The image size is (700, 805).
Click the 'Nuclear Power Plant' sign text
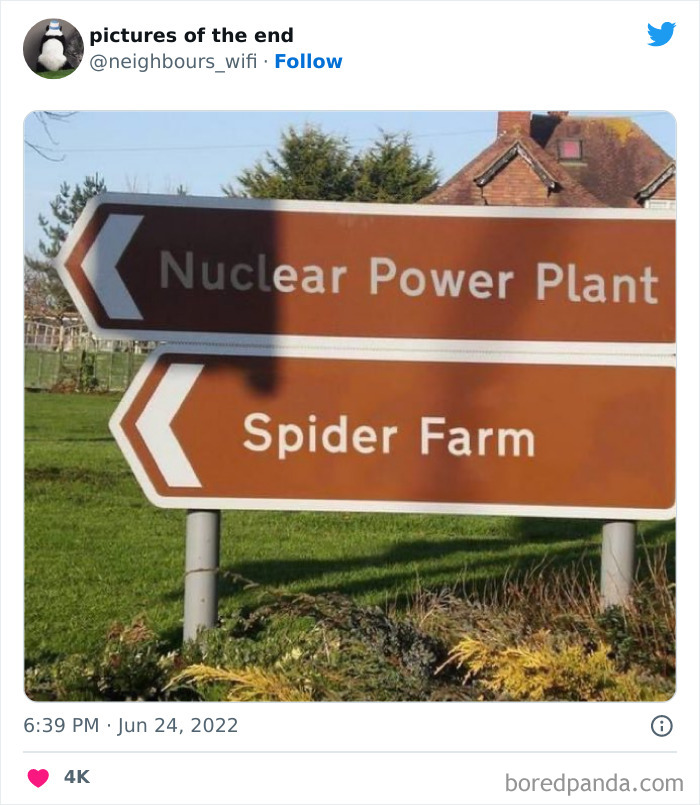[x=408, y=277]
